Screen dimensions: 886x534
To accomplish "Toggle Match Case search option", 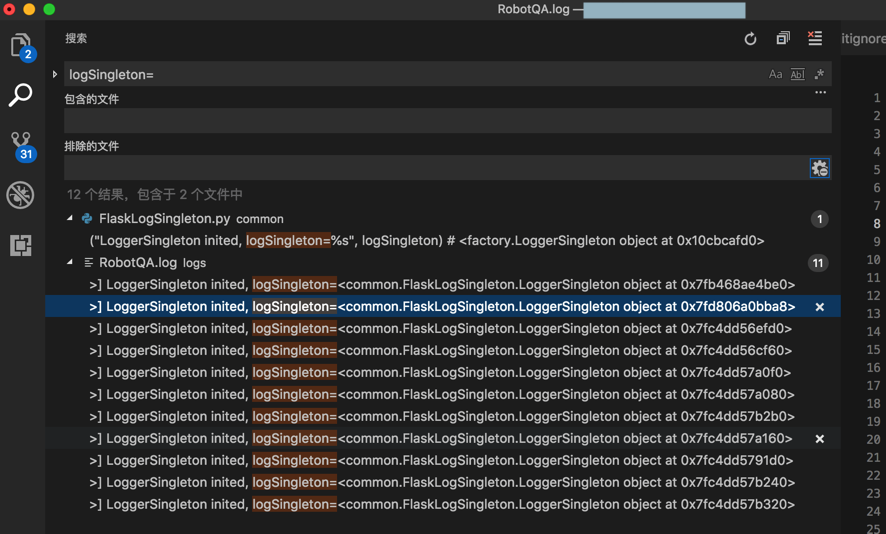I will coord(775,75).
